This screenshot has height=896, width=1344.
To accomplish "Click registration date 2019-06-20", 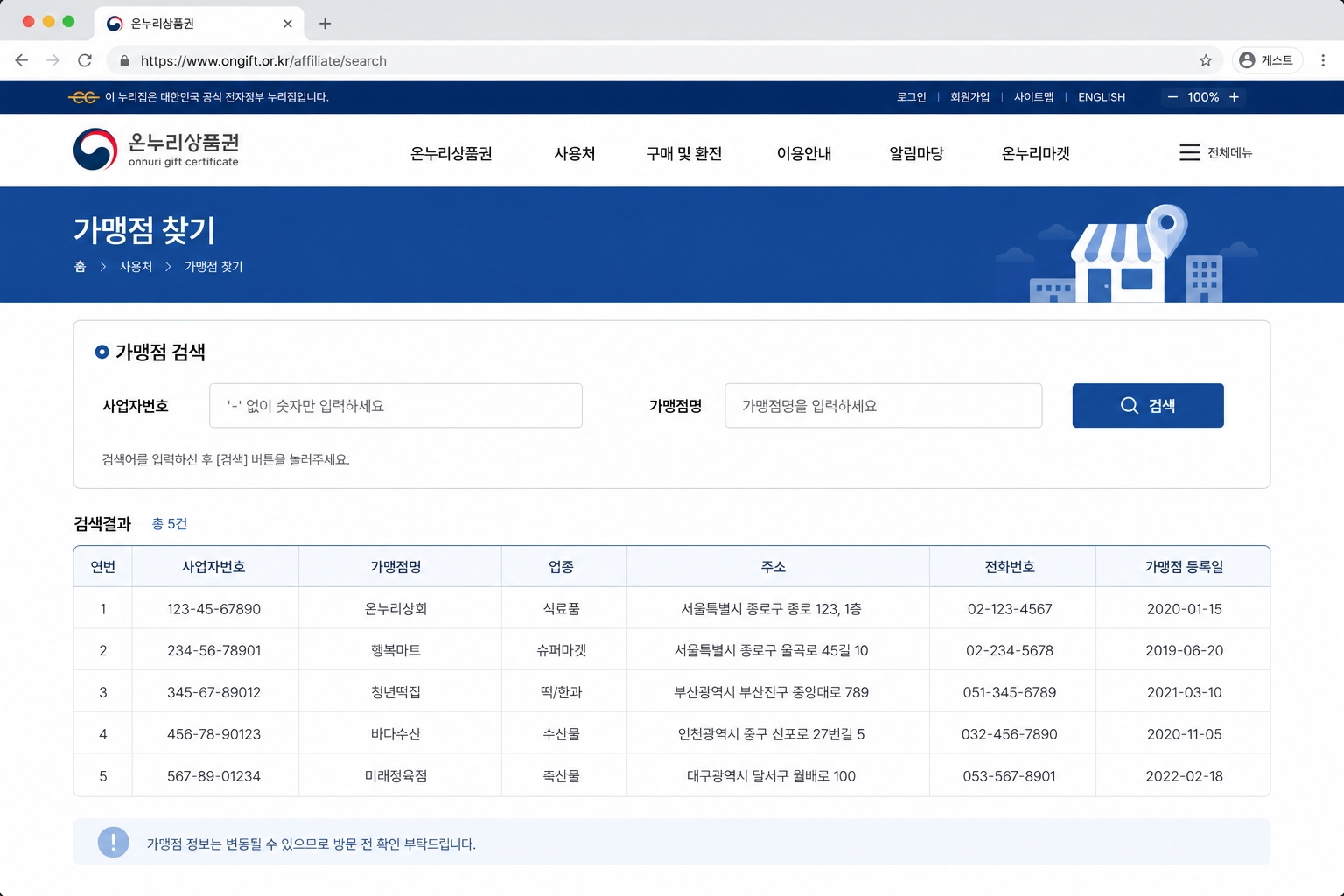I will tap(1184, 650).
